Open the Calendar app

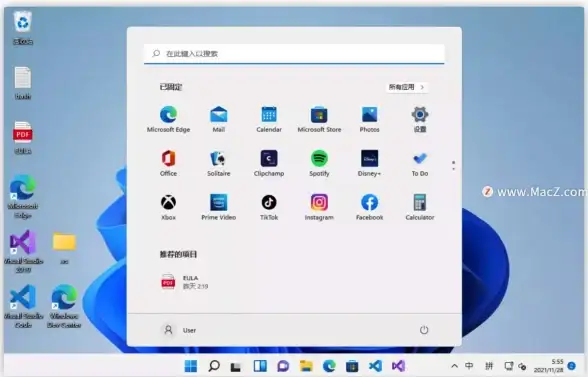click(x=269, y=119)
